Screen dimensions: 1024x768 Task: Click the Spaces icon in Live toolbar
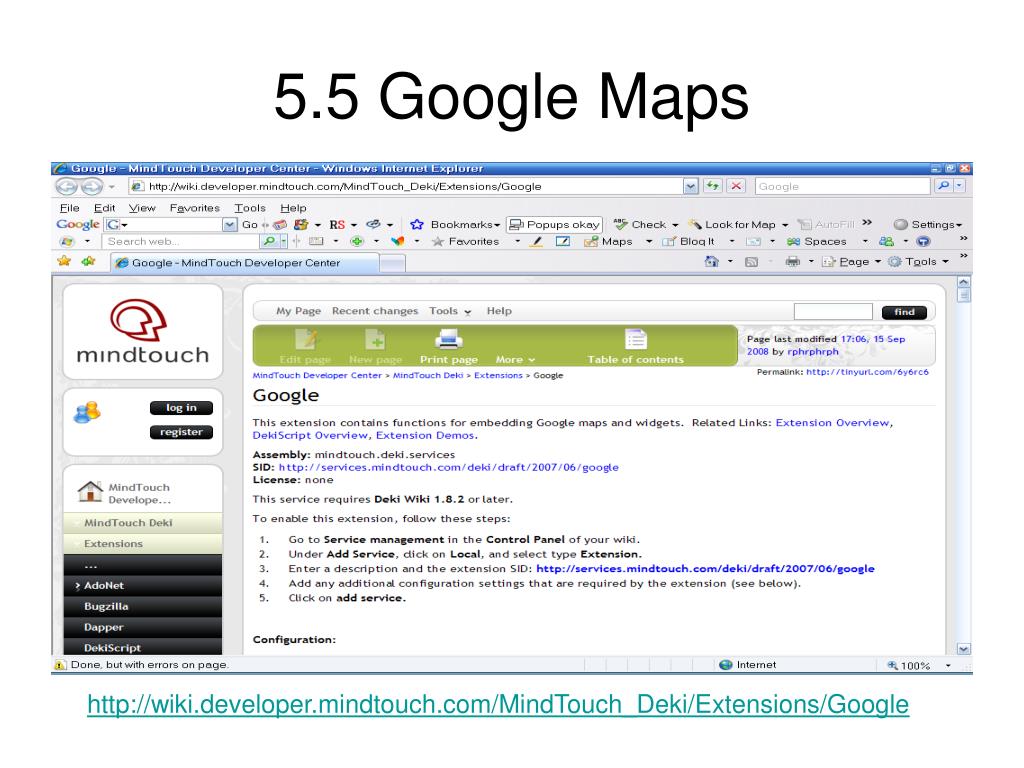(x=793, y=242)
